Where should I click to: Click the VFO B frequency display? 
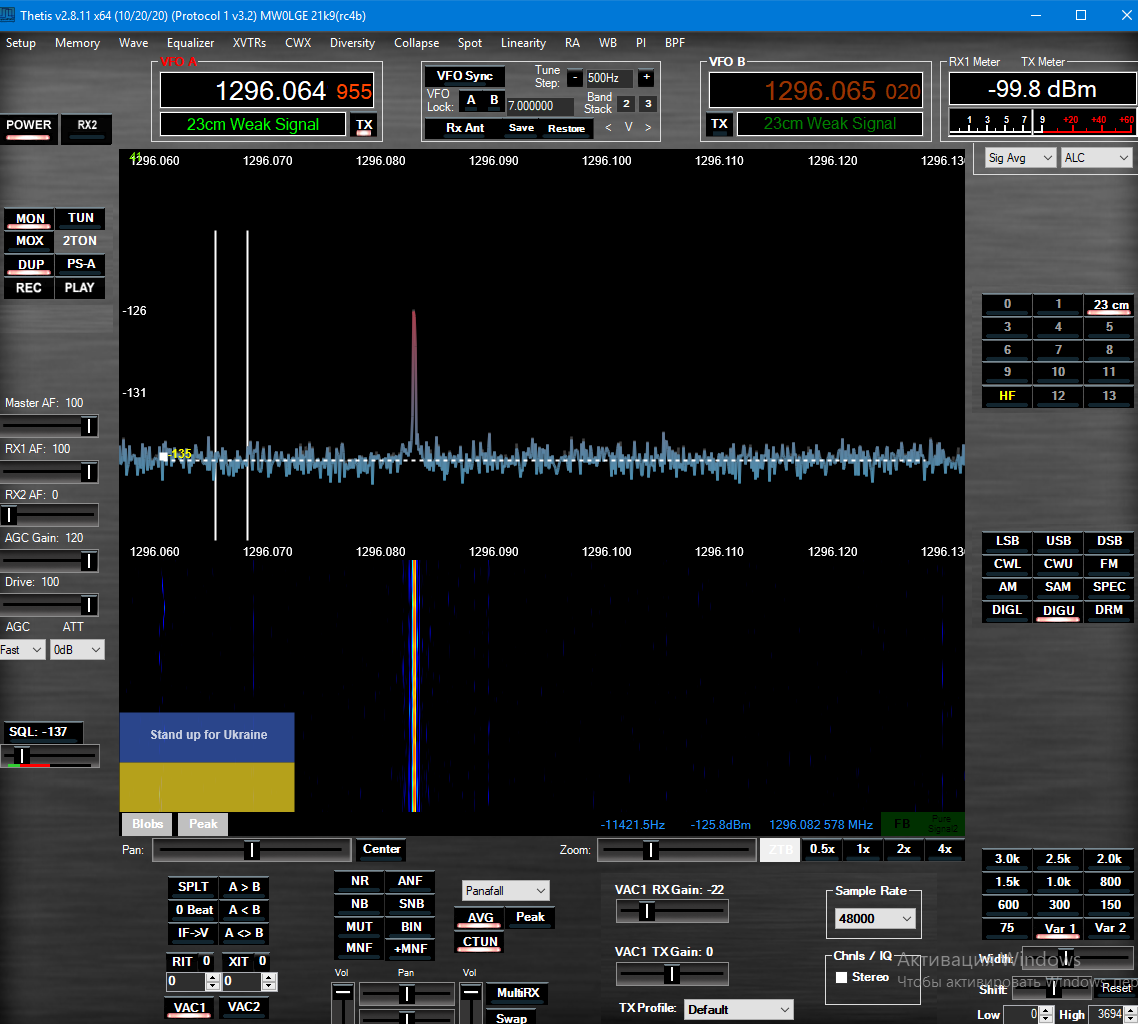(816, 91)
